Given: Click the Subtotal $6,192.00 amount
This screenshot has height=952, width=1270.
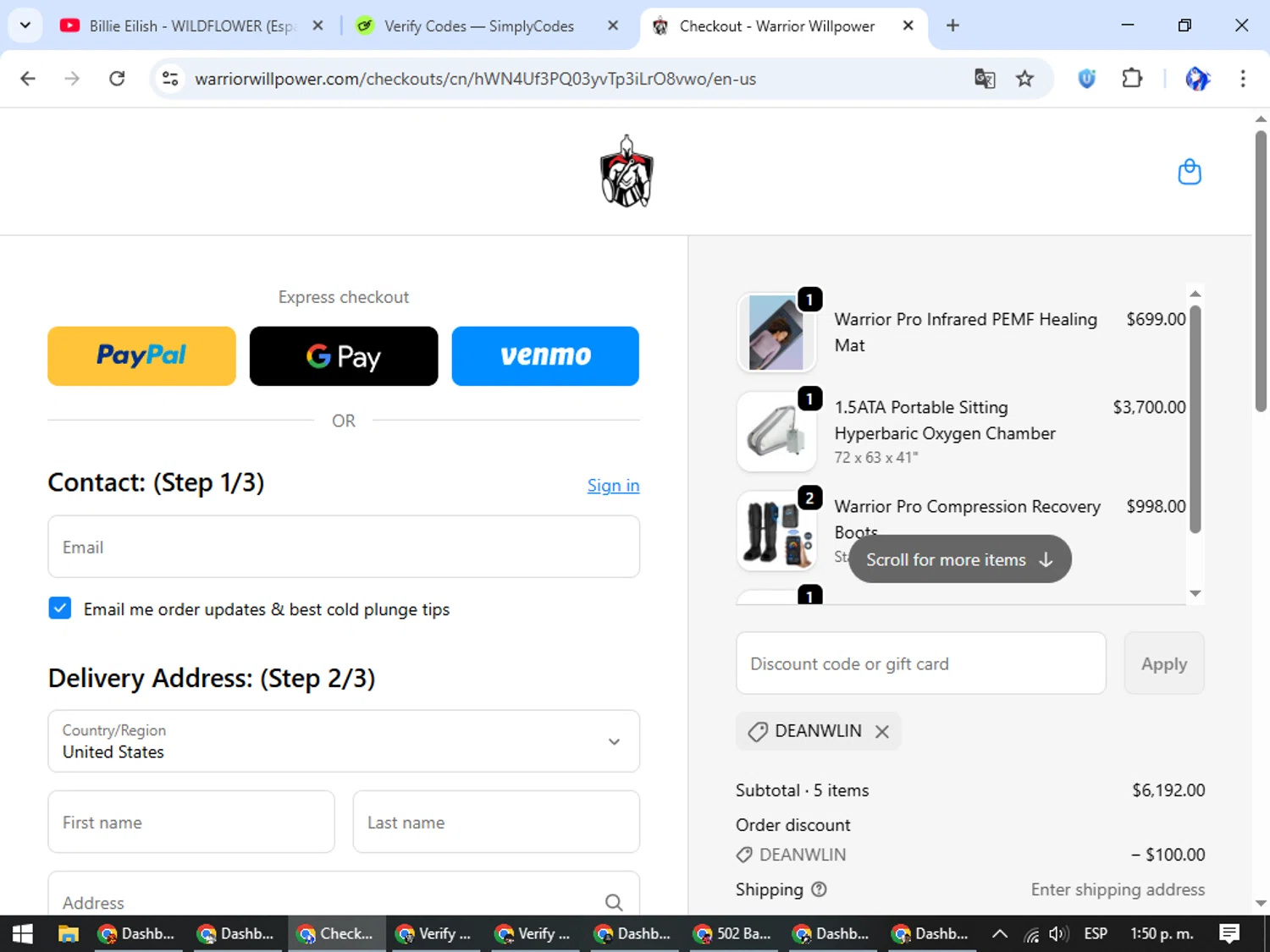Looking at the screenshot, I should click(1168, 790).
